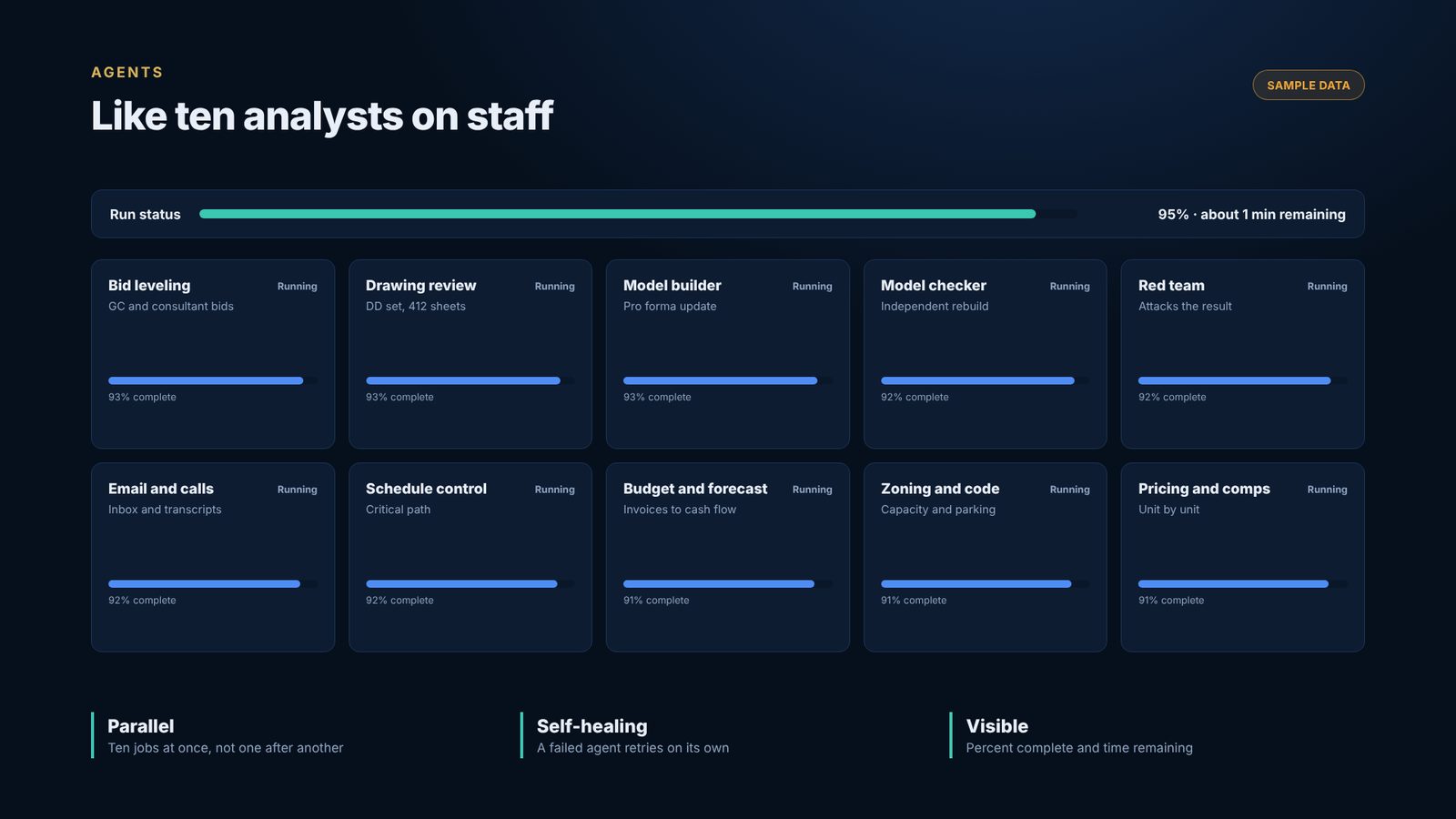Viewport: 1456px width, 819px height.
Task: Click the Visible heading
Action: 996,726
